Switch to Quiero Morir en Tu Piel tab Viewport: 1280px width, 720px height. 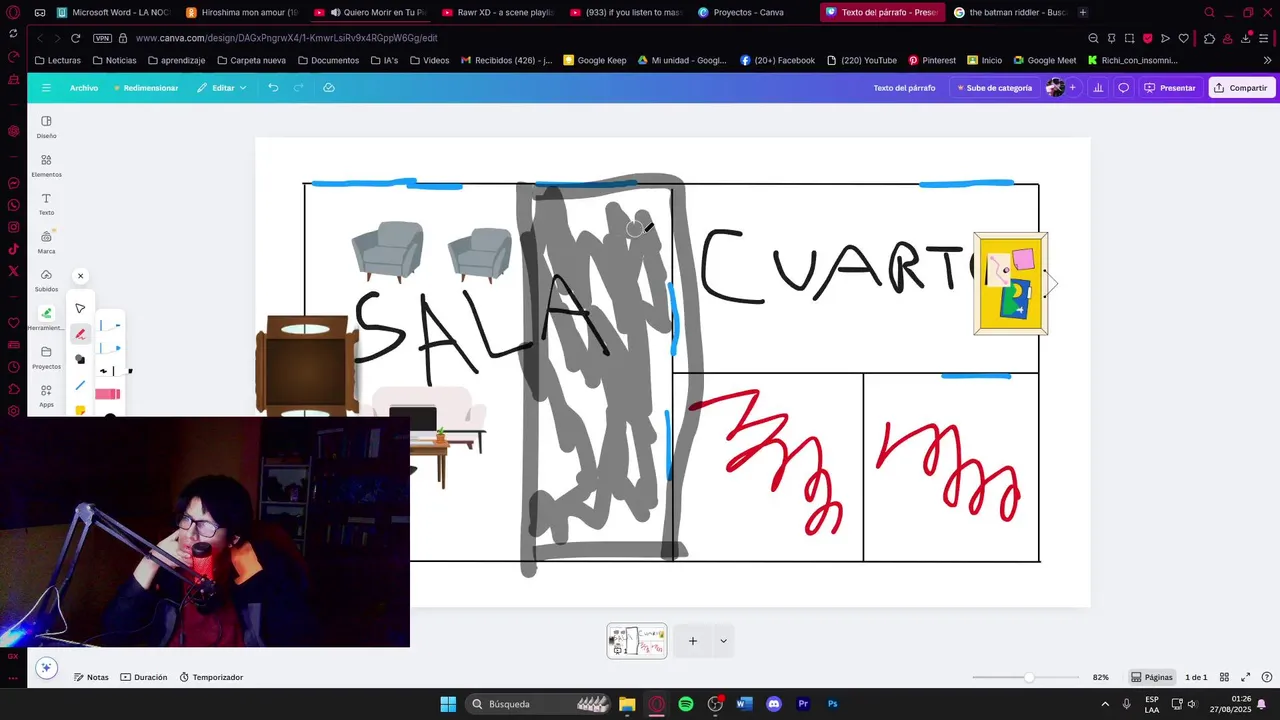tap(372, 12)
